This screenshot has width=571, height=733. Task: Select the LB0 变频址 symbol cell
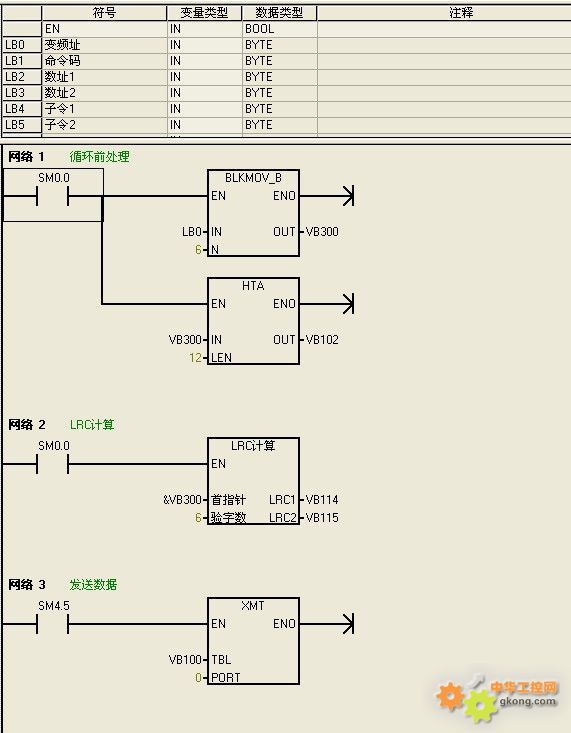click(104, 45)
